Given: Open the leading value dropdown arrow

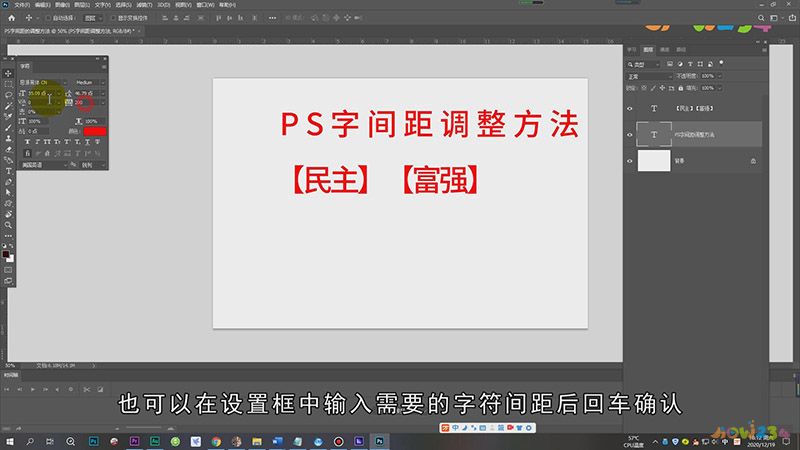Looking at the screenshot, I should pos(103,94).
